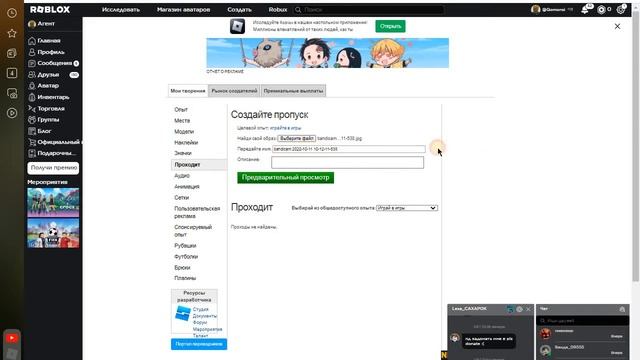Select Аудио in the creations list
The width and height of the screenshot is (640, 360).
tap(182, 176)
